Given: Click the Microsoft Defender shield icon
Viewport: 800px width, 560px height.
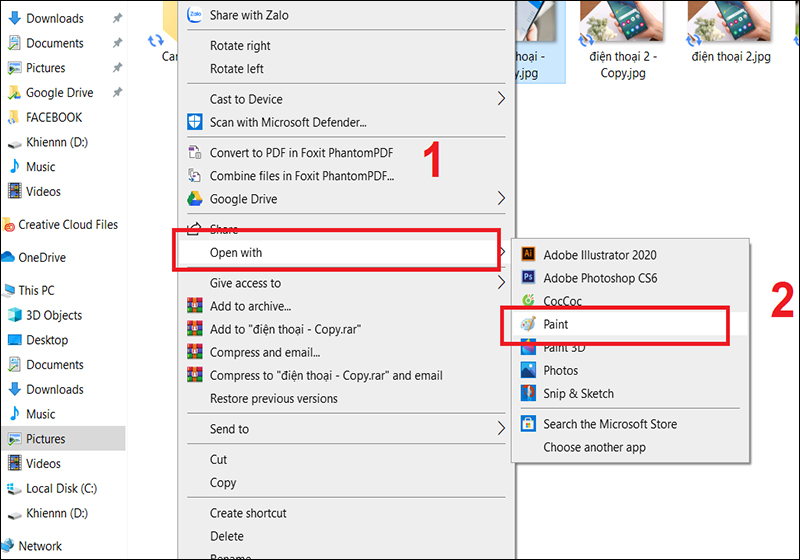Looking at the screenshot, I should [194, 122].
